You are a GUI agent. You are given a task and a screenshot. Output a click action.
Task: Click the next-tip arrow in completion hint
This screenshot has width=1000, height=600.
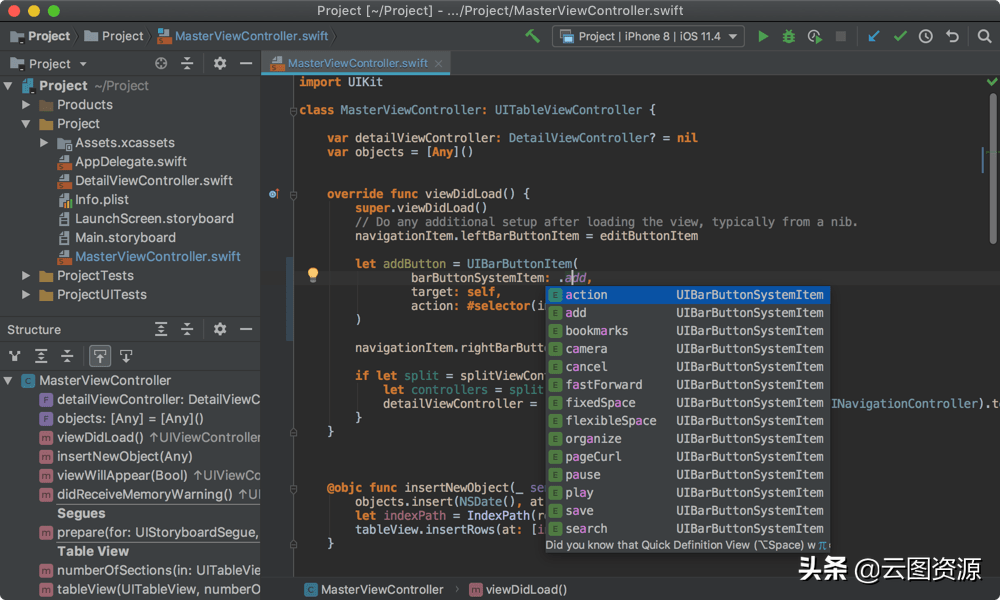coord(823,545)
